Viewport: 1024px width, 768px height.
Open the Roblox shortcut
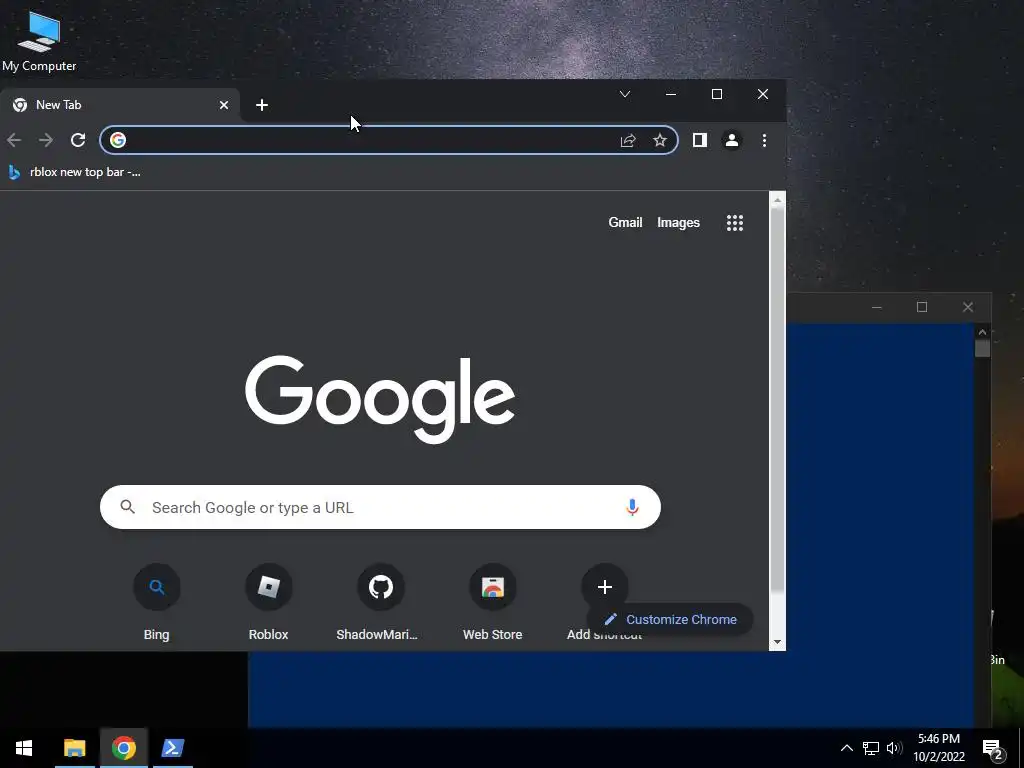268,602
